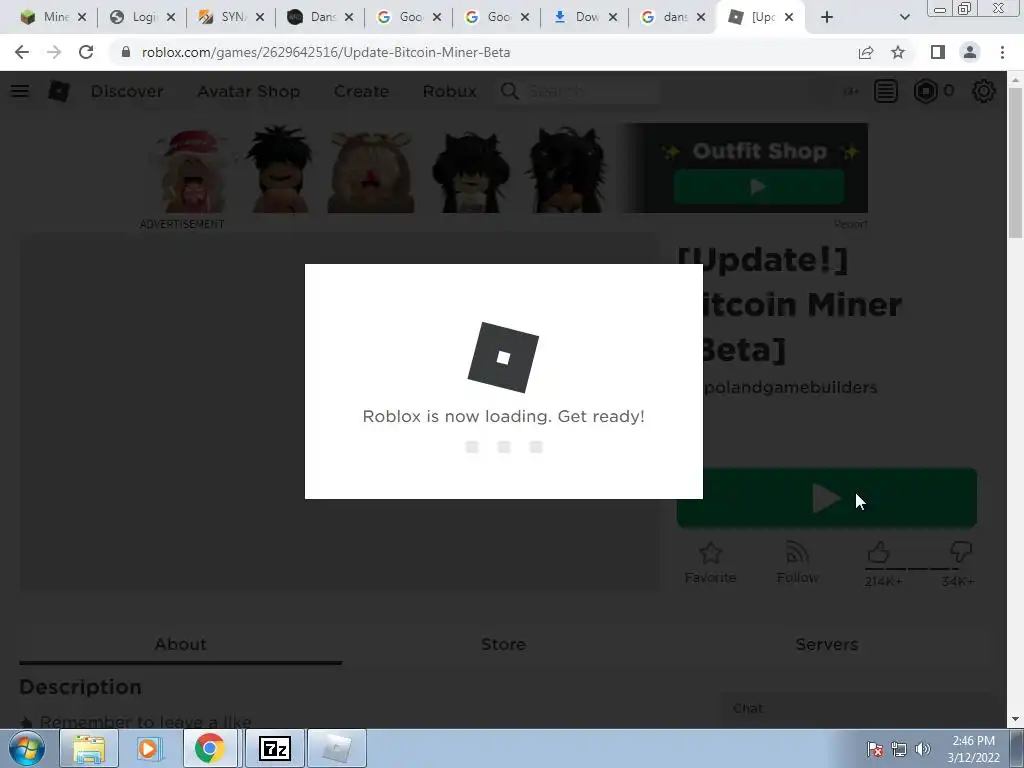
Task: Open a new browser tab
Action: (827, 17)
